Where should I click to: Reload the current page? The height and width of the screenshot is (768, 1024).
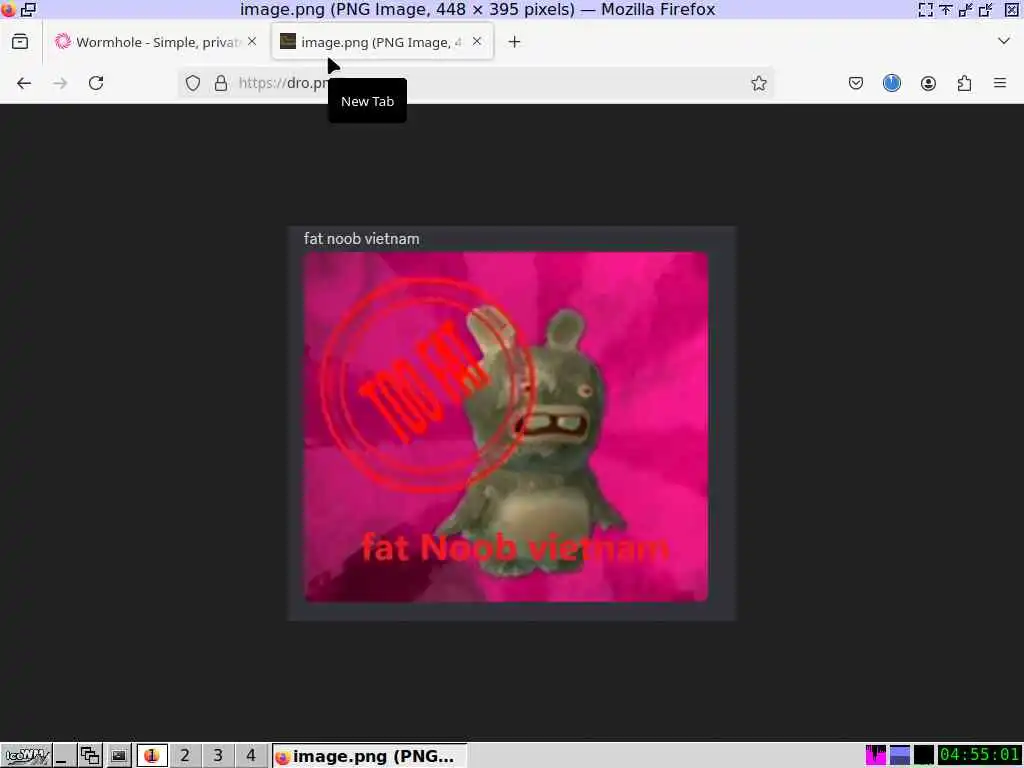point(96,83)
